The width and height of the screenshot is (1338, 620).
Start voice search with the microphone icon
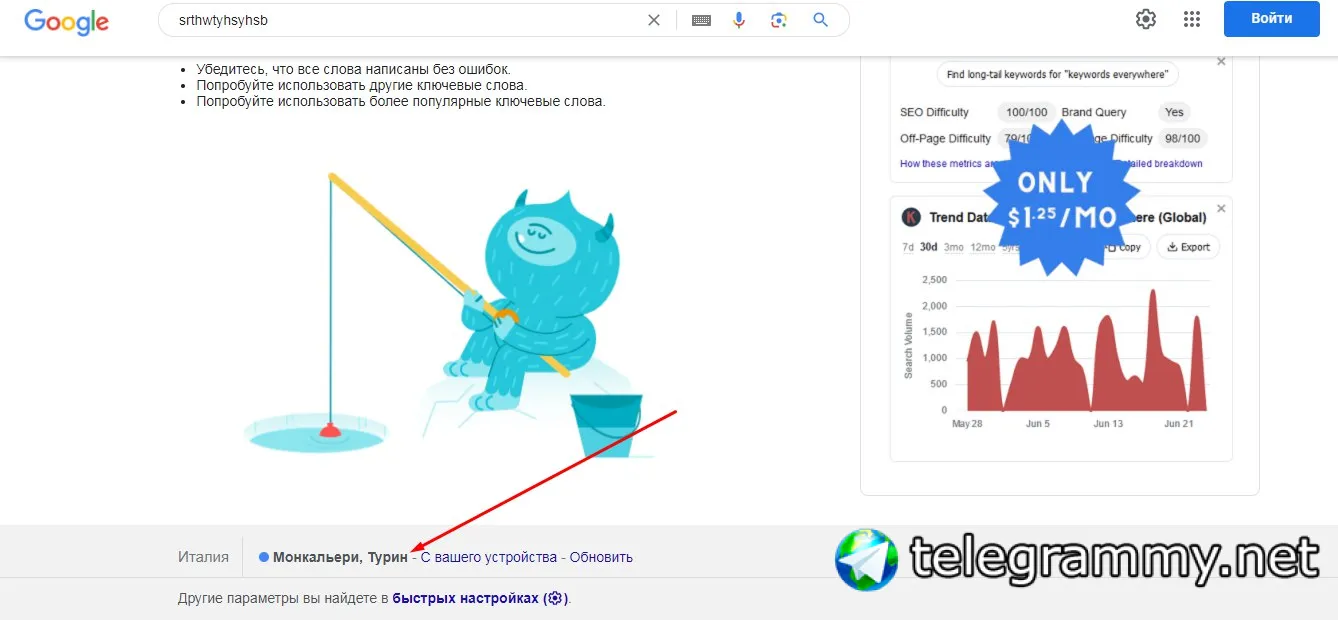click(x=739, y=20)
